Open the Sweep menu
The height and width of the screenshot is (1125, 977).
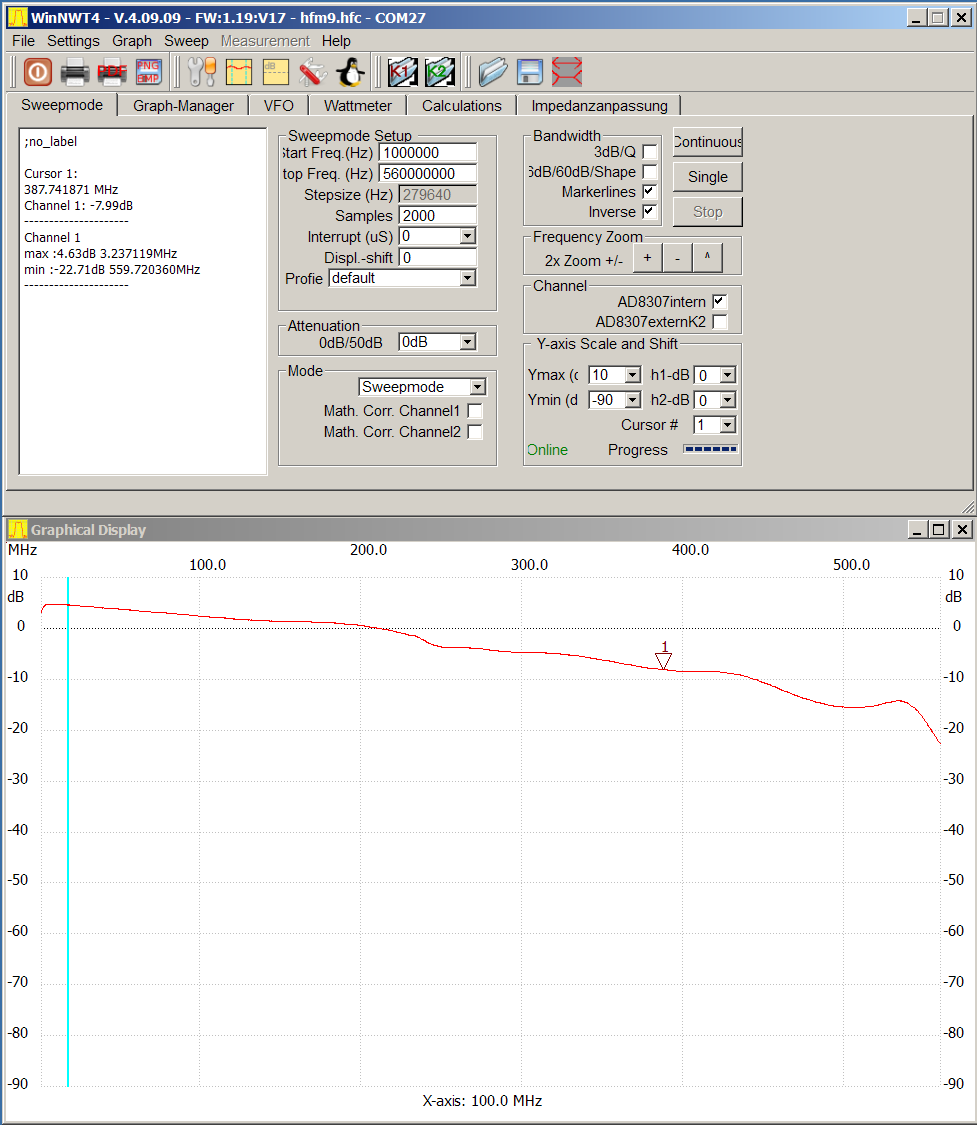coord(186,41)
